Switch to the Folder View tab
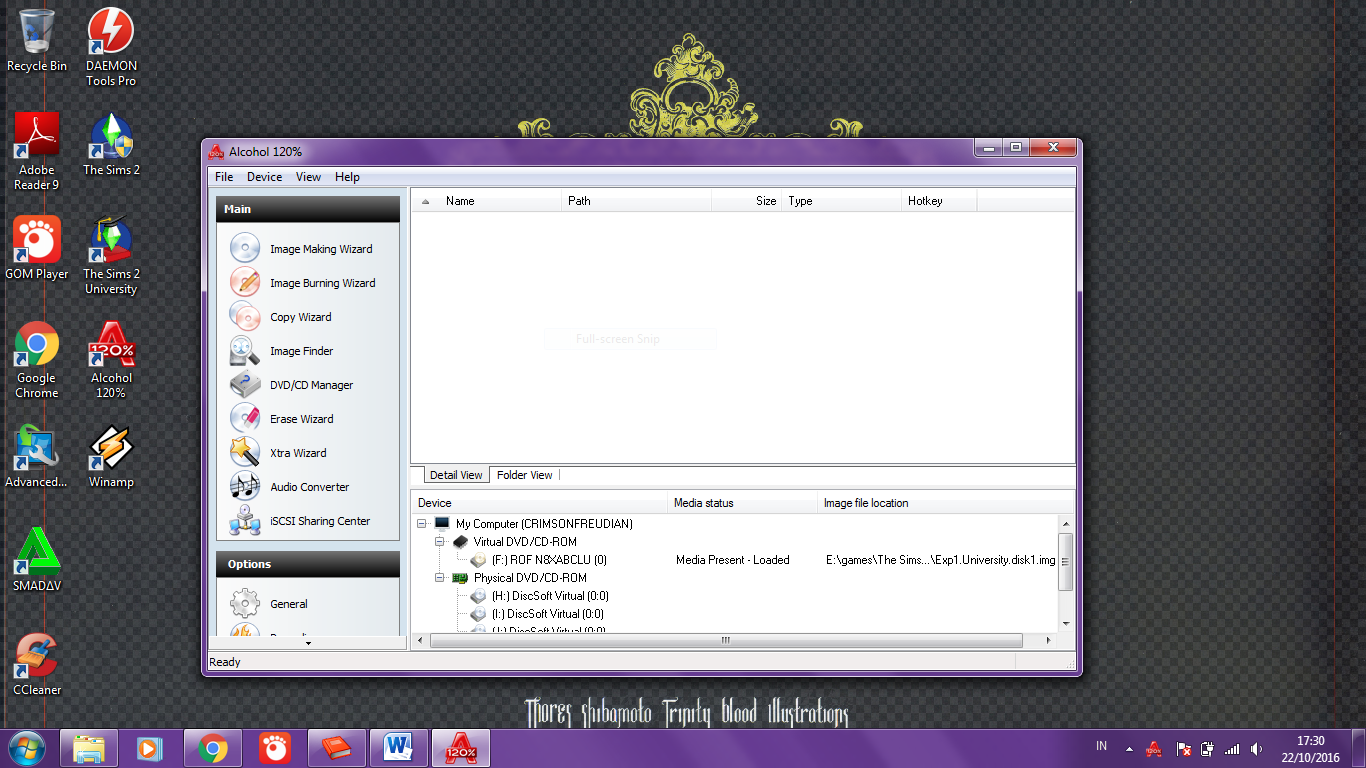The width and height of the screenshot is (1366, 768). [525, 475]
